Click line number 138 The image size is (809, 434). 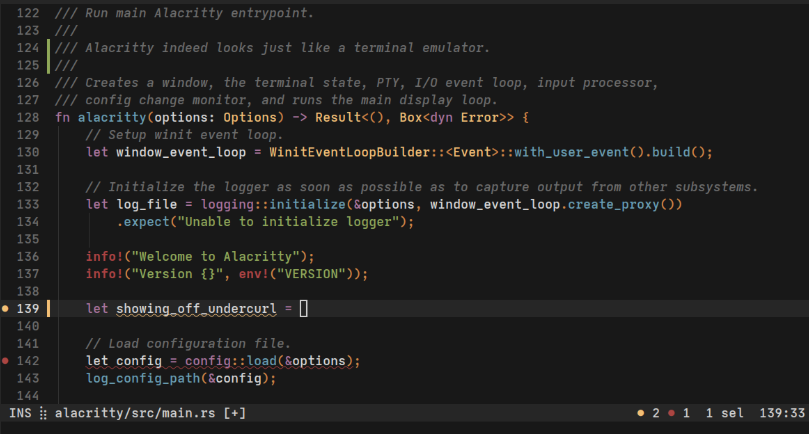point(28,291)
